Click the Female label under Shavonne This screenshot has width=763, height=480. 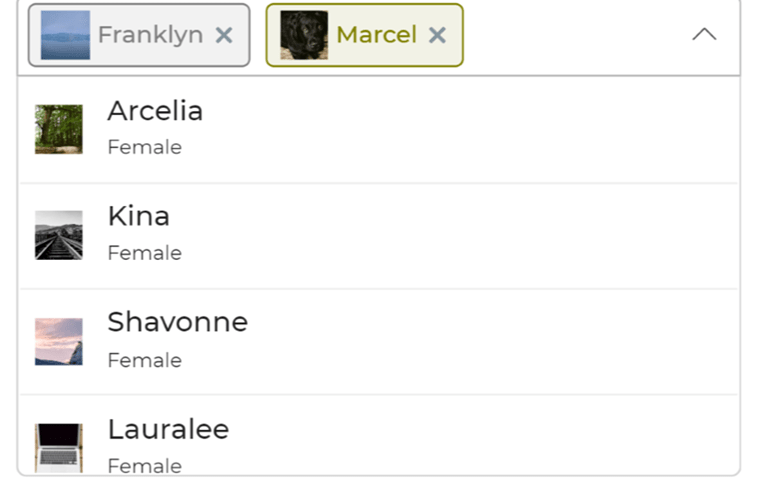(x=145, y=361)
